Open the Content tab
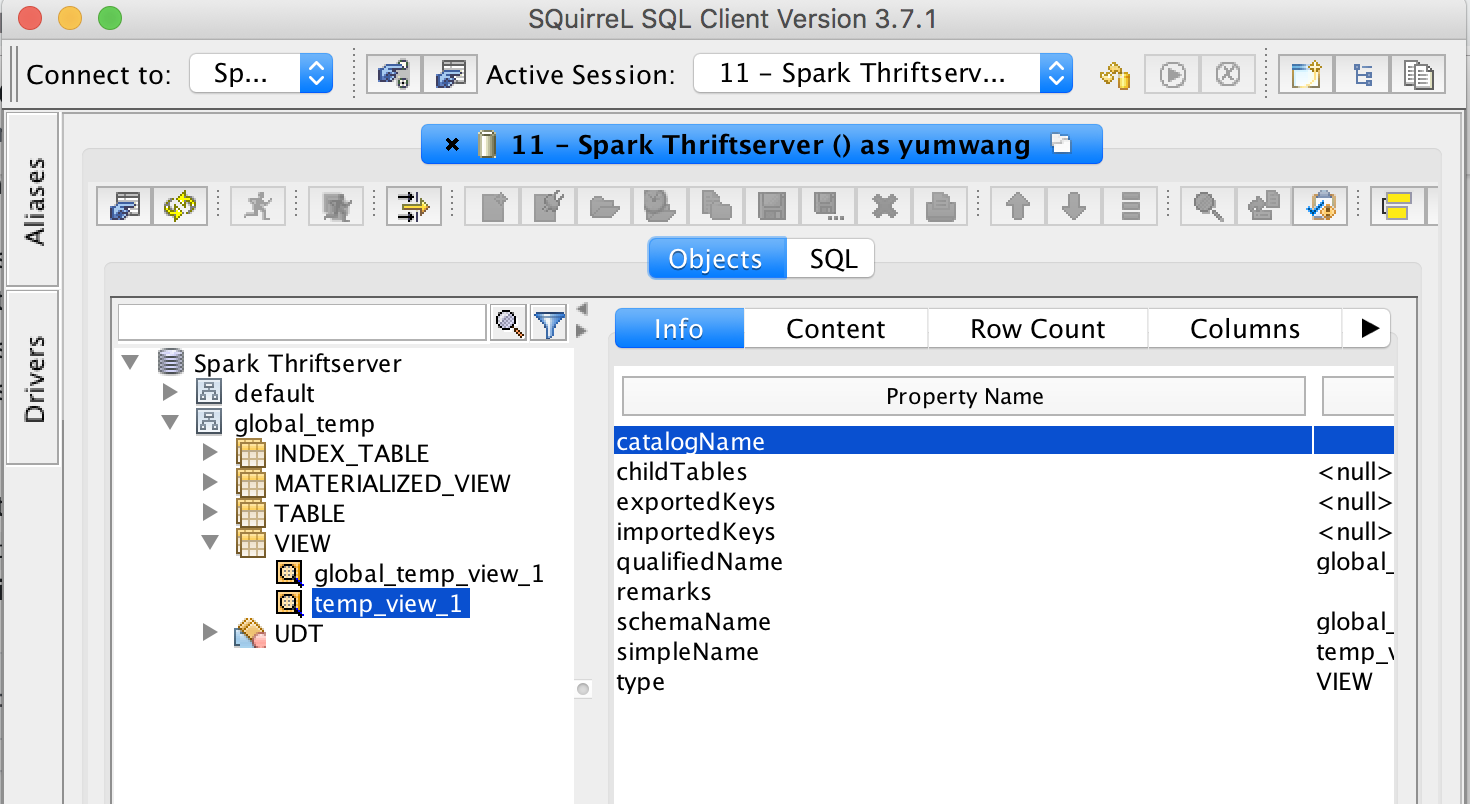The width and height of the screenshot is (1470, 804). (836, 328)
